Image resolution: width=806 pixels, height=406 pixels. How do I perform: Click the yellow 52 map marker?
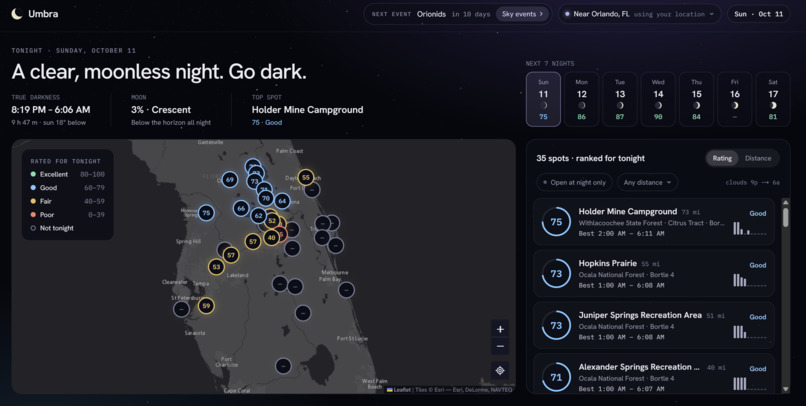(x=272, y=220)
